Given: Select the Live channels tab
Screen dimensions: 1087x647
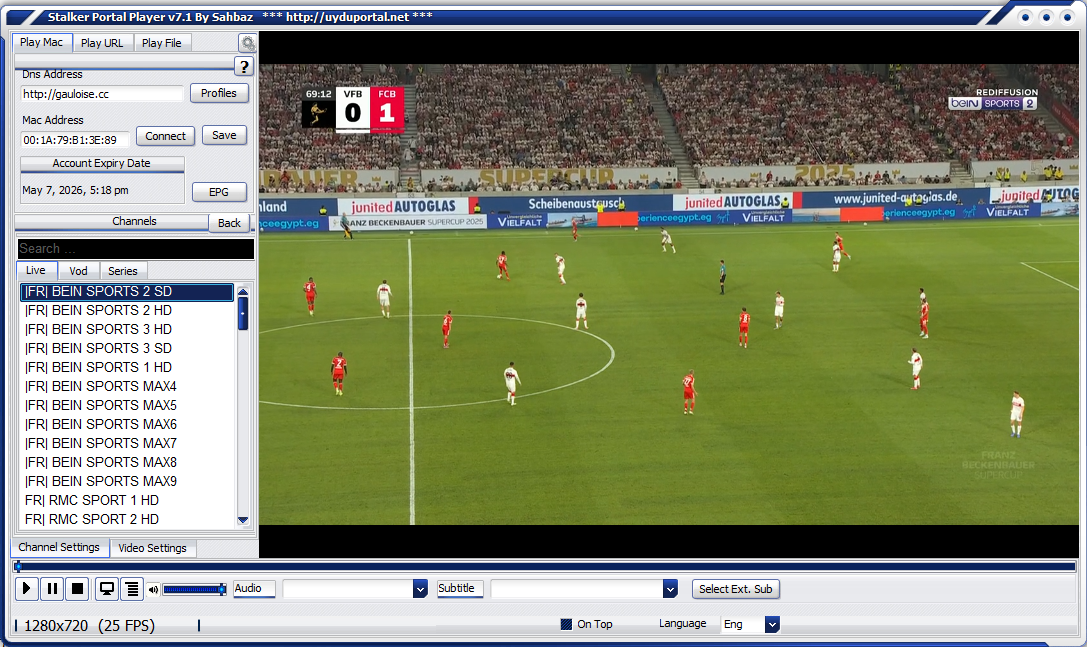Looking at the screenshot, I should coord(36,270).
